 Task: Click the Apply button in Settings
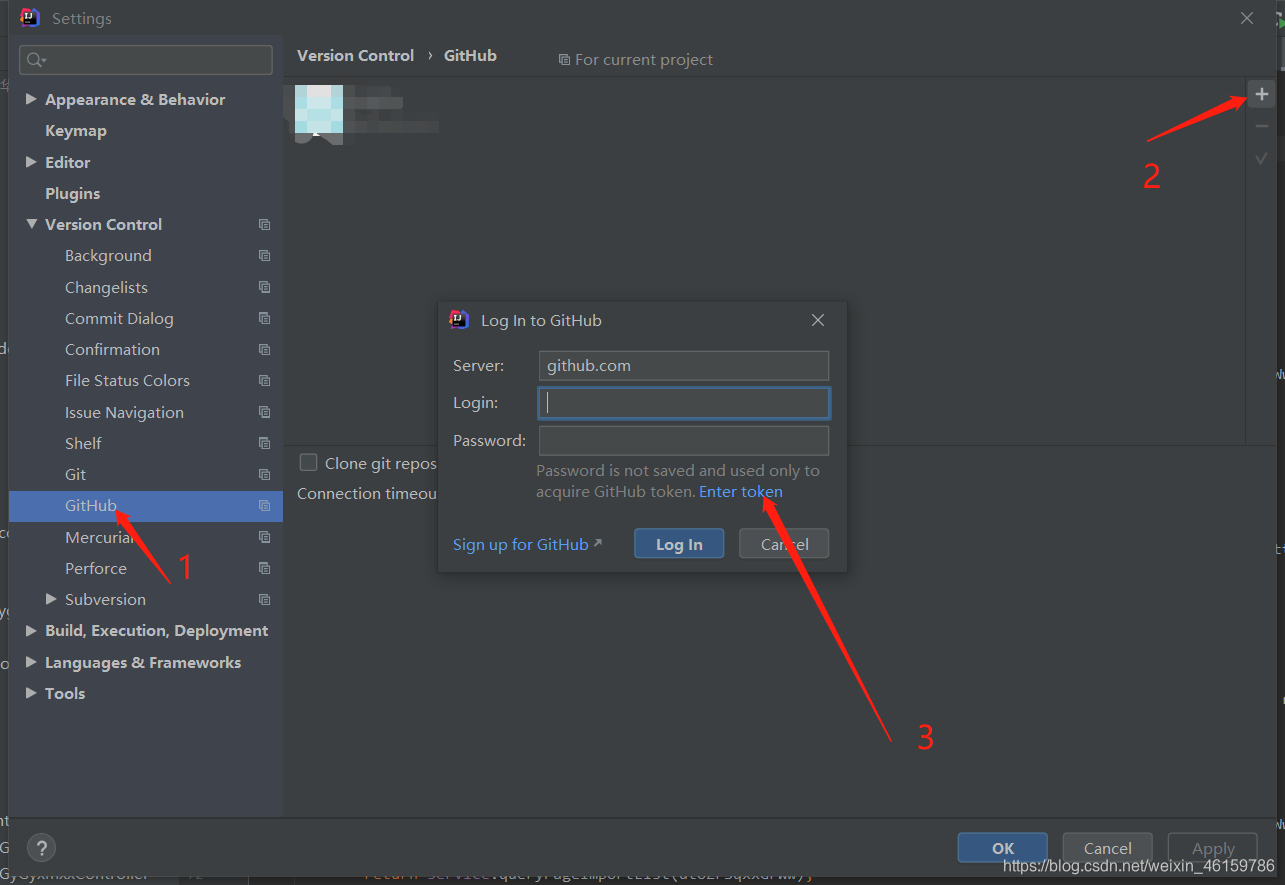(x=1213, y=848)
